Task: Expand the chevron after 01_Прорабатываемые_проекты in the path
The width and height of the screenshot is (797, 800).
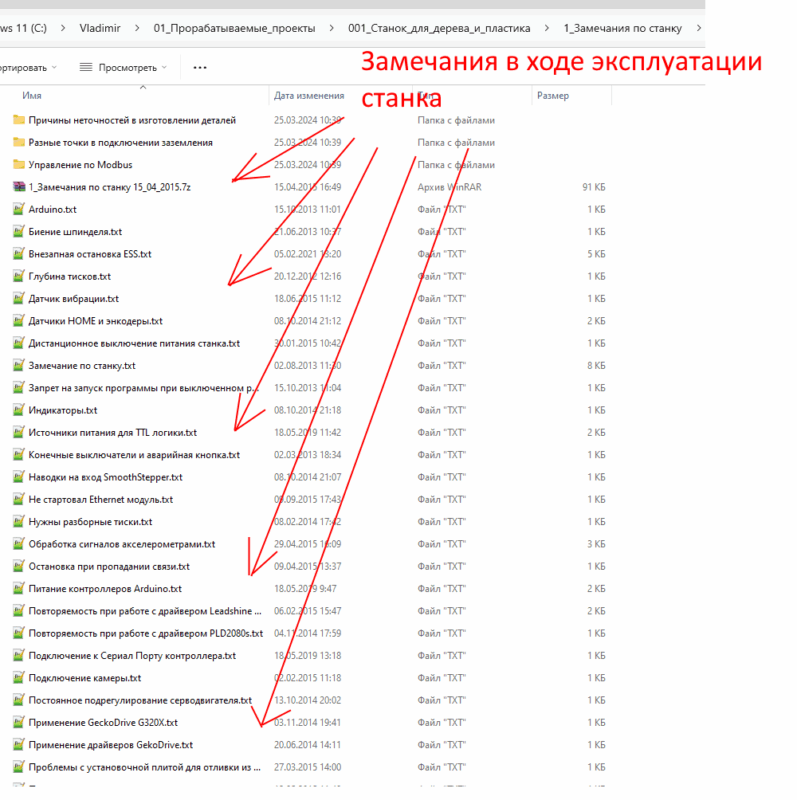Action: [x=331, y=27]
